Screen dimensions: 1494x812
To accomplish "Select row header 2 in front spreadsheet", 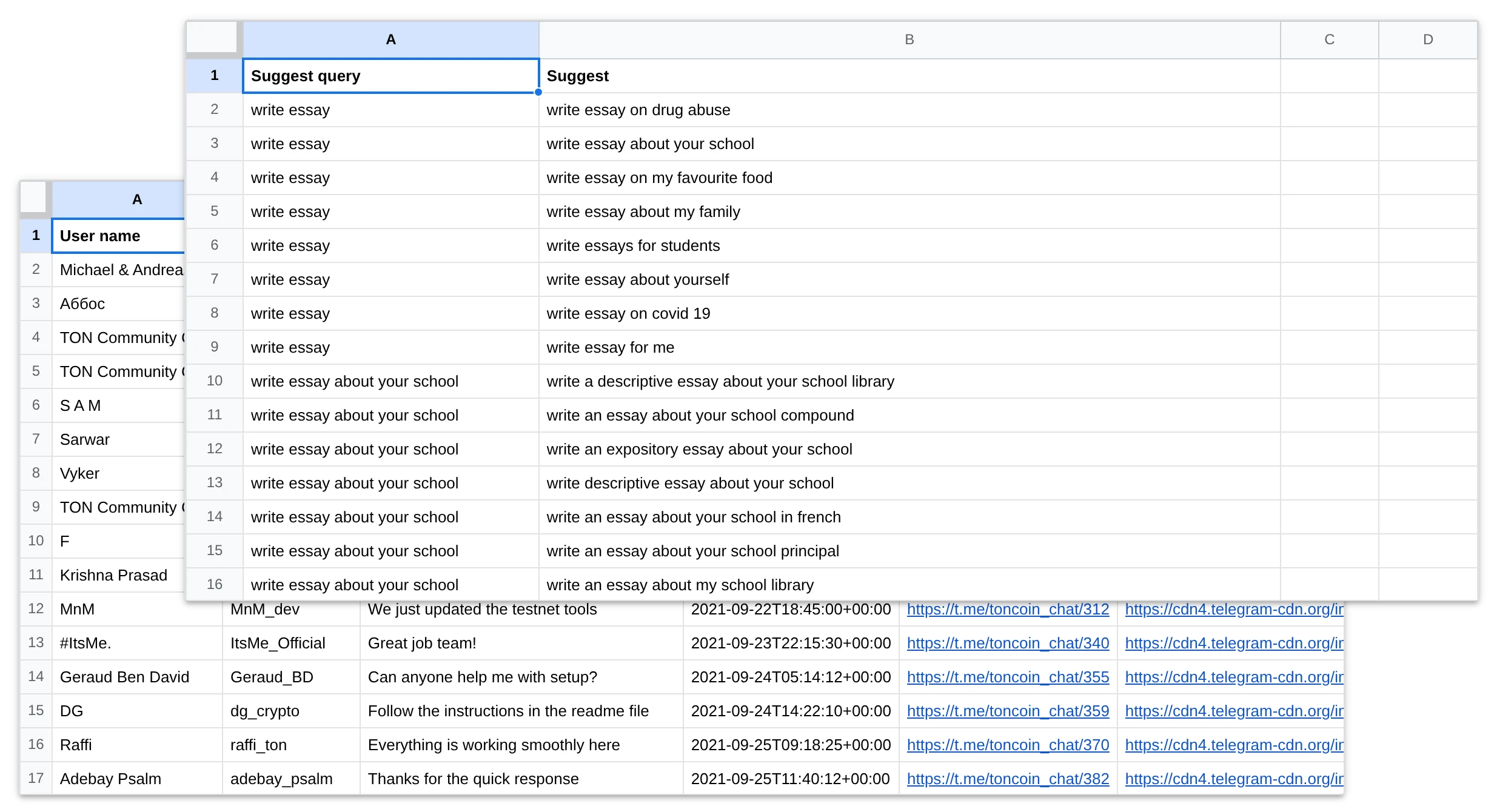I will [215, 110].
